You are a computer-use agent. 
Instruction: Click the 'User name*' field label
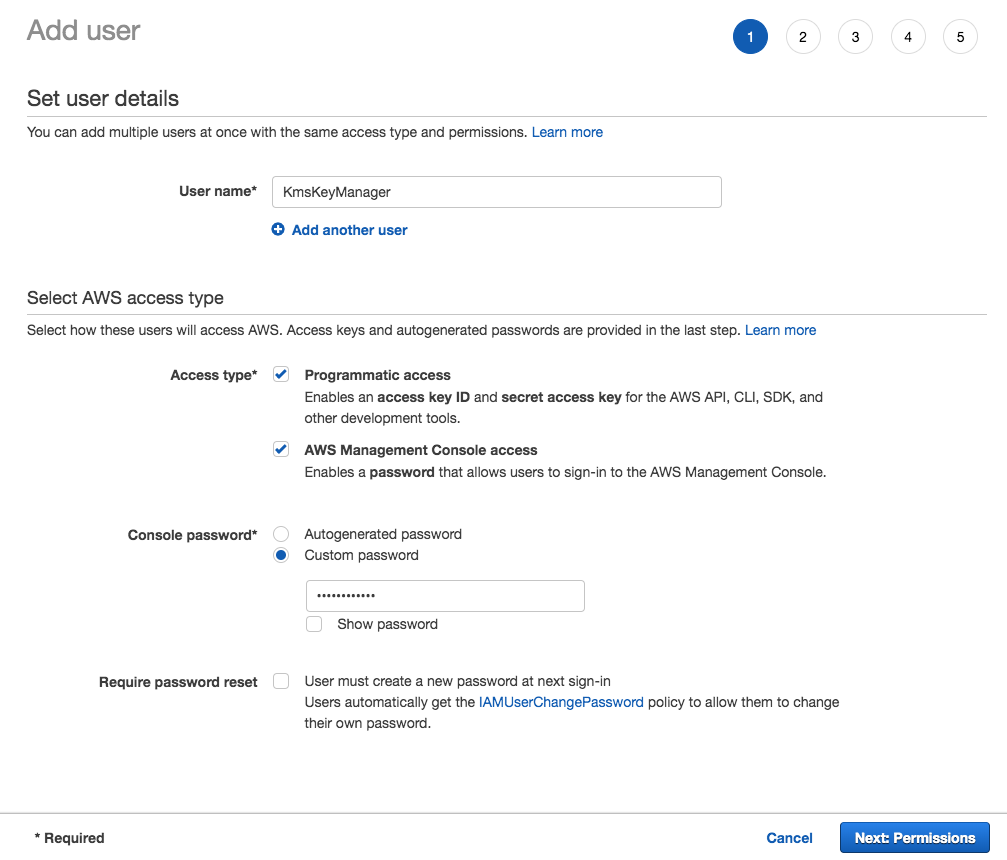pyautogui.click(x=218, y=191)
